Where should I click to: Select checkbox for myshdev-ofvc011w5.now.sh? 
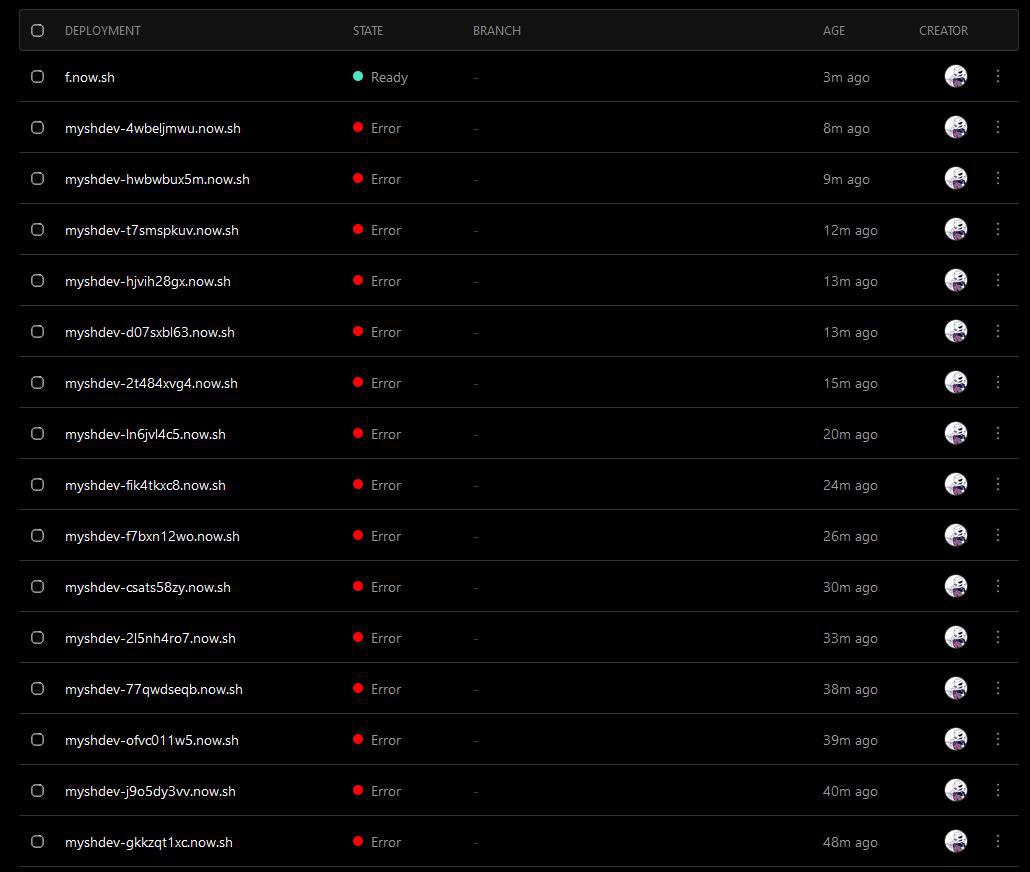pyautogui.click(x=37, y=740)
